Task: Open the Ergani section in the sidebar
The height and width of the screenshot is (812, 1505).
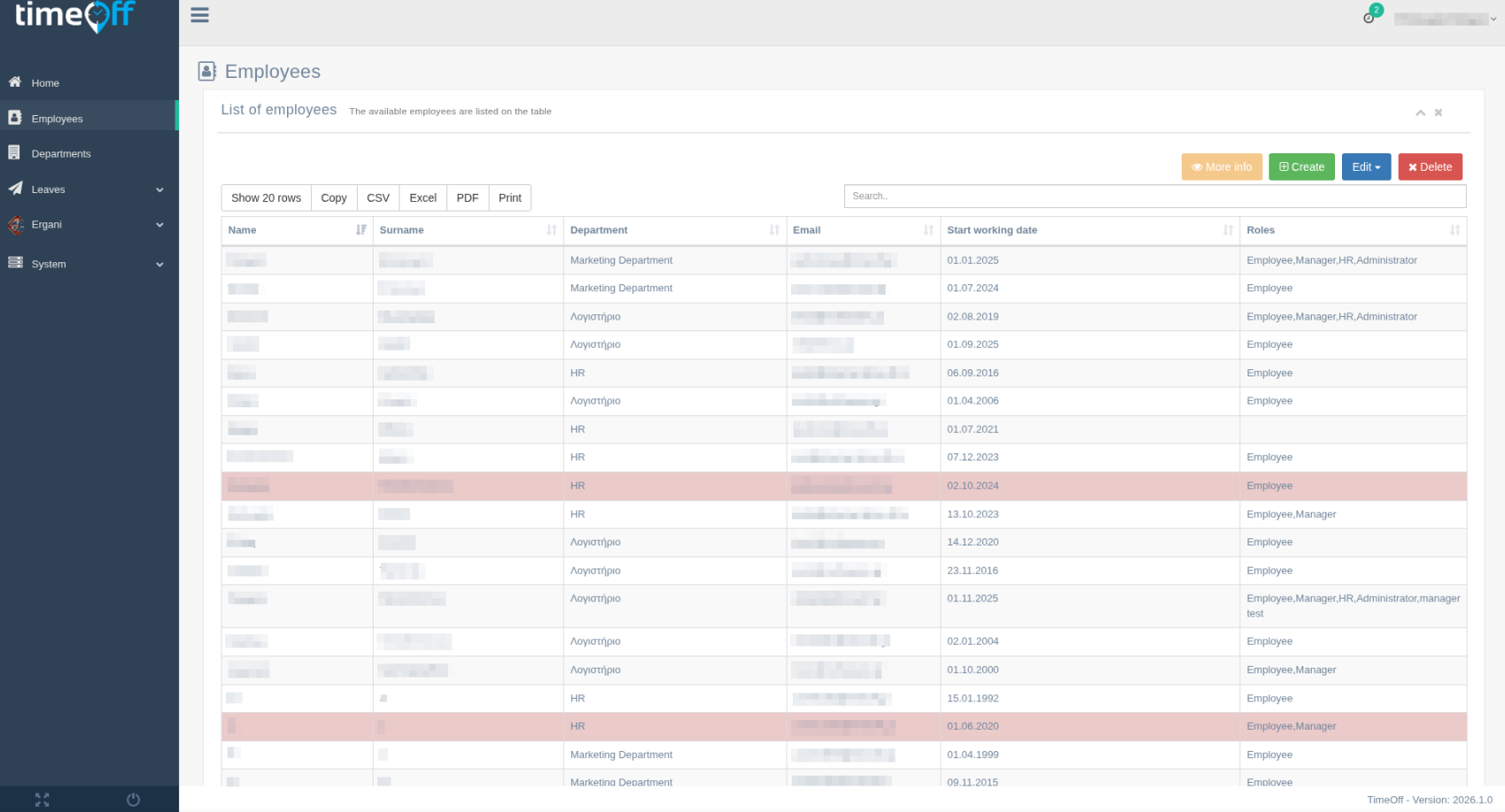Action: pyautogui.click(x=45, y=224)
